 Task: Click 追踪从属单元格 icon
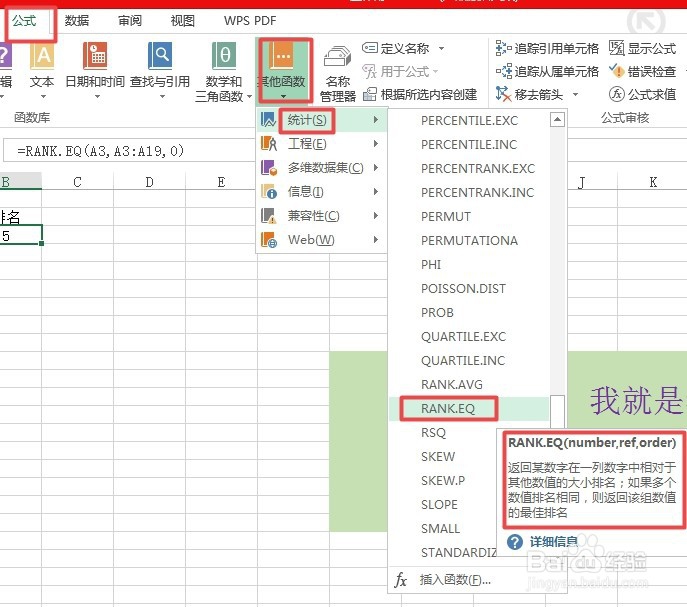(503, 71)
